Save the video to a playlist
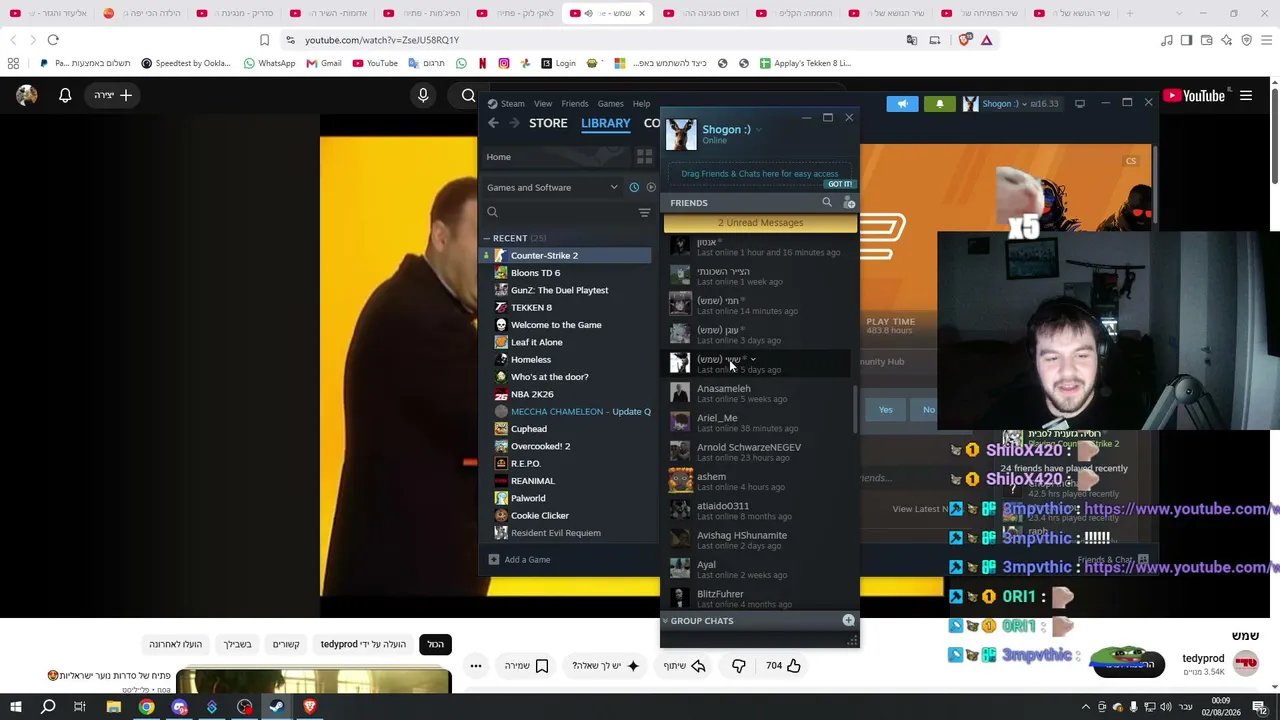Image resolution: width=1280 pixels, height=720 pixels. point(527,665)
